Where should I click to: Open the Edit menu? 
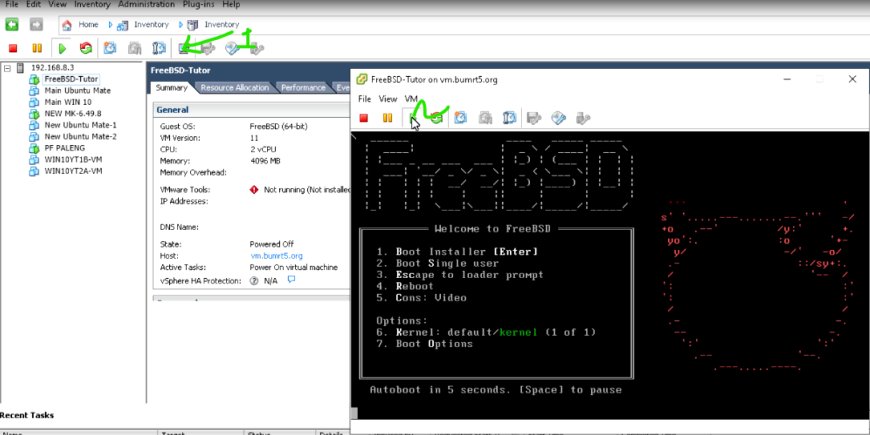[33, 4]
